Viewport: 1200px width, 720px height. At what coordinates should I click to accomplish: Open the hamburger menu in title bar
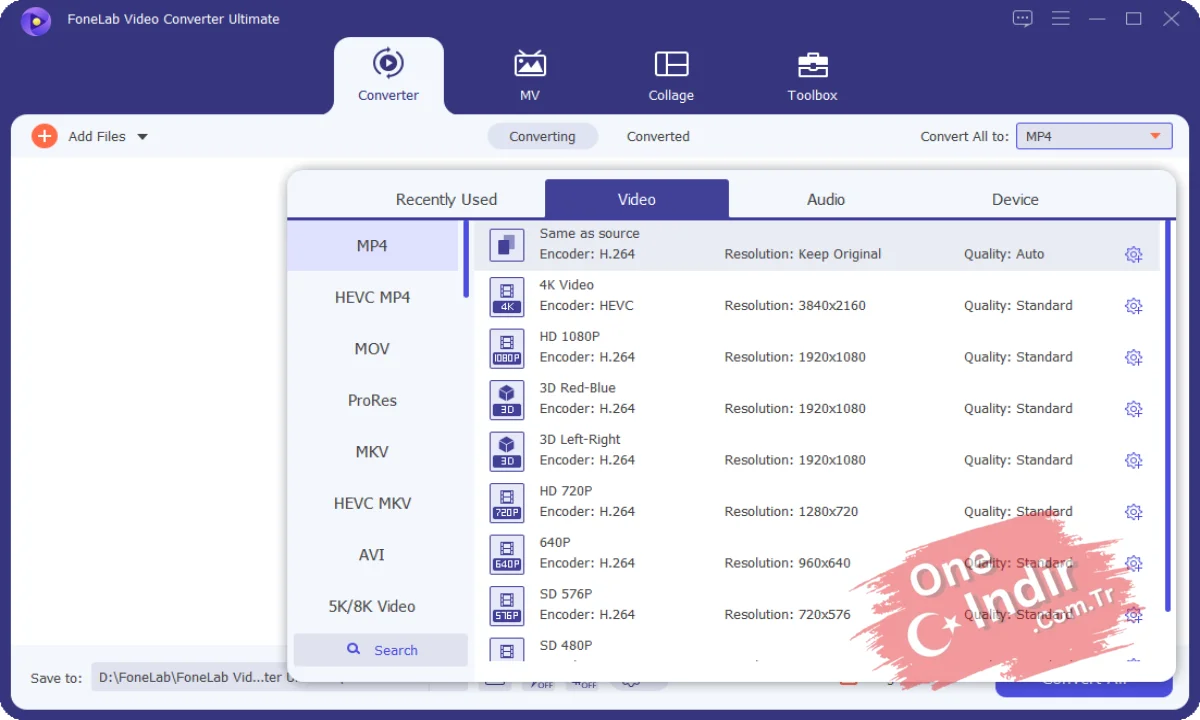pos(1061,19)
